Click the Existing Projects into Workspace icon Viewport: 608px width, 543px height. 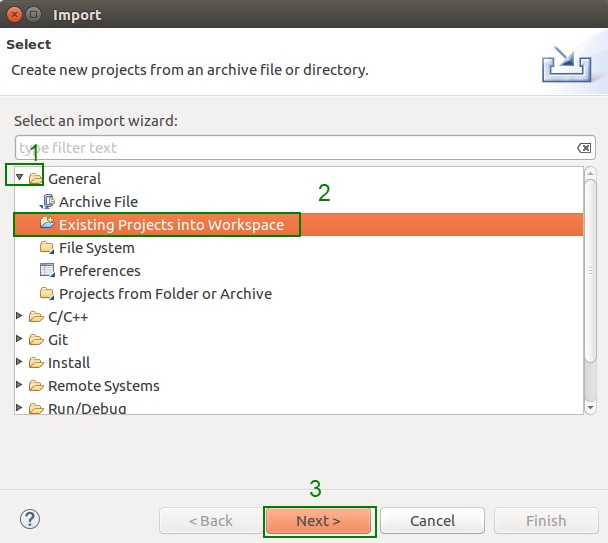(x=46, y=224)
